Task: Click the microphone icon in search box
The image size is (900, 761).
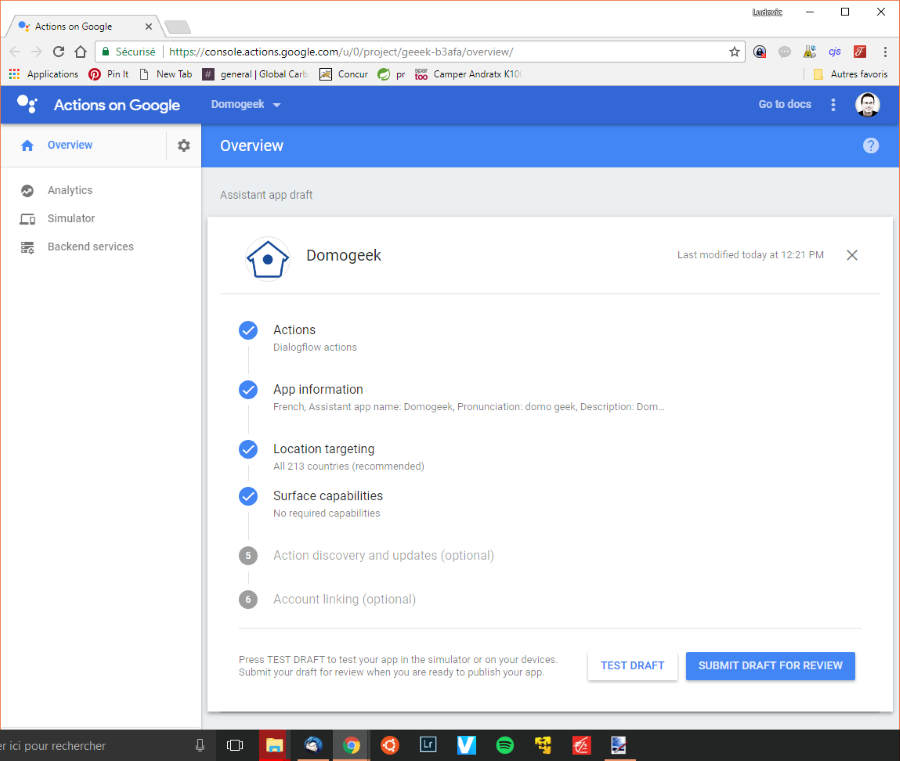Action: [x=200, y=746]
